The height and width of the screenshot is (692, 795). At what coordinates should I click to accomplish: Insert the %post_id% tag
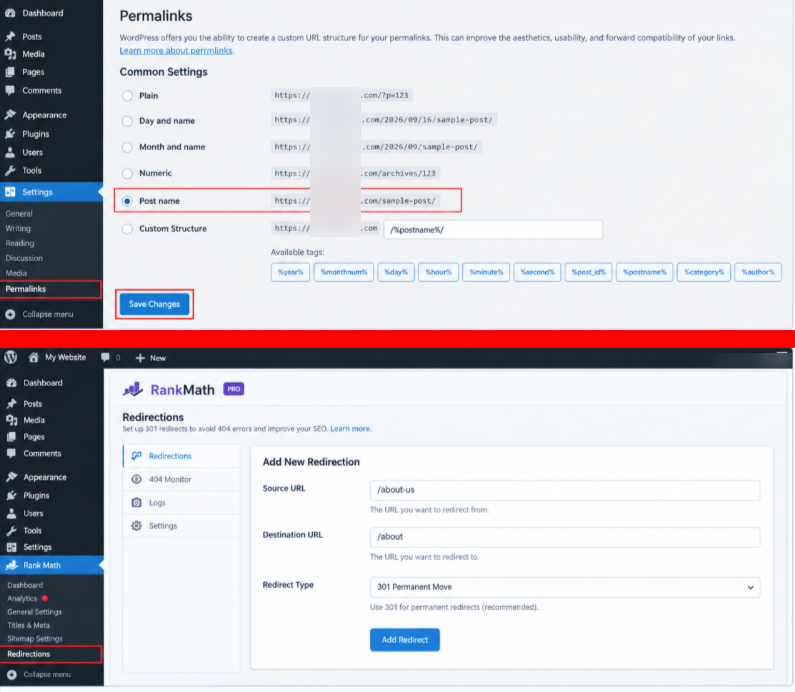589,272
